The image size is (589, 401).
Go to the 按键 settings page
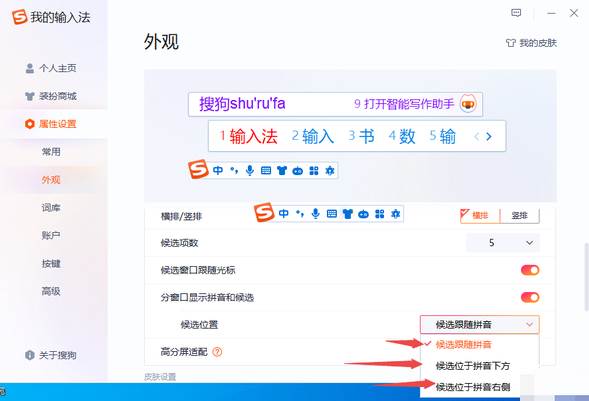point(51,264)
